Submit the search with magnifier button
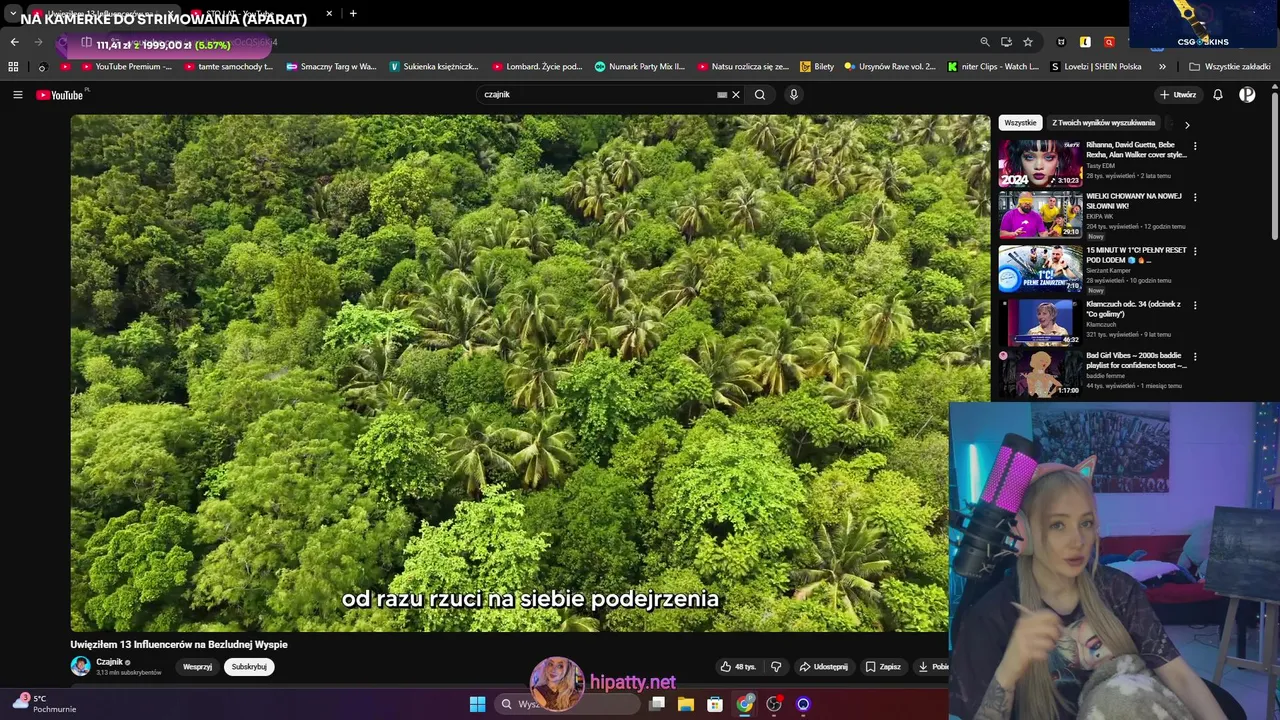The height and width of the screenshot is (720, 1280). click(760, 95)
